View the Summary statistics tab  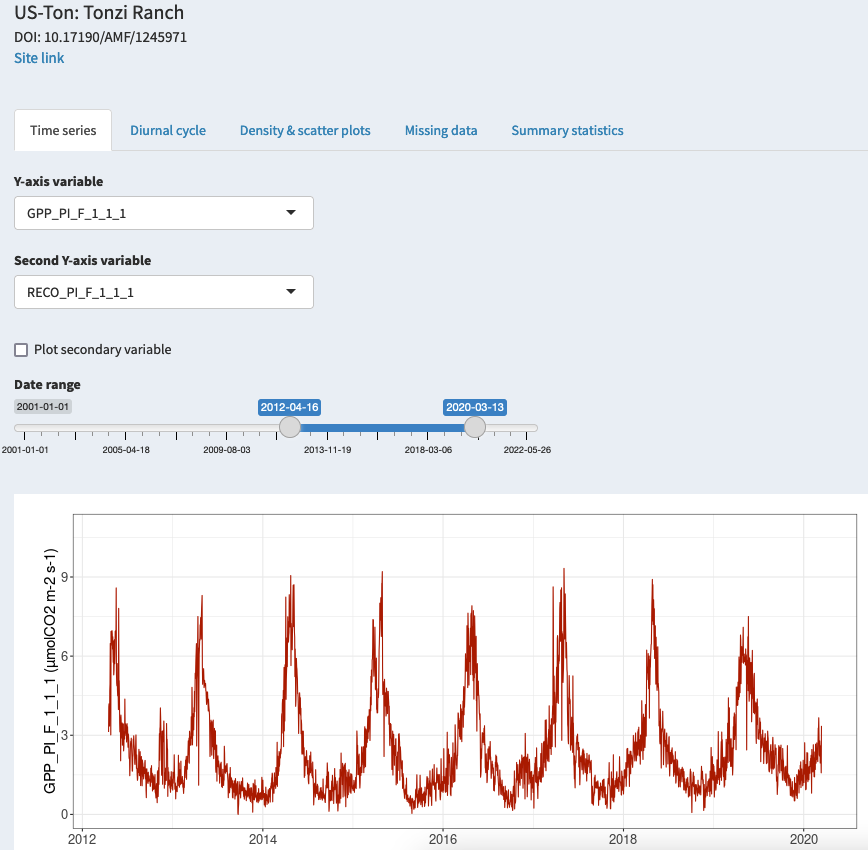click(x=567, y=130)
